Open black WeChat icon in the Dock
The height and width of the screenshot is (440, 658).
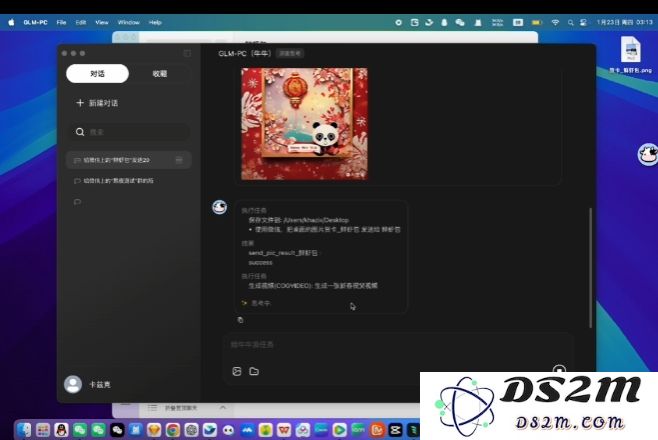(117, 430)
